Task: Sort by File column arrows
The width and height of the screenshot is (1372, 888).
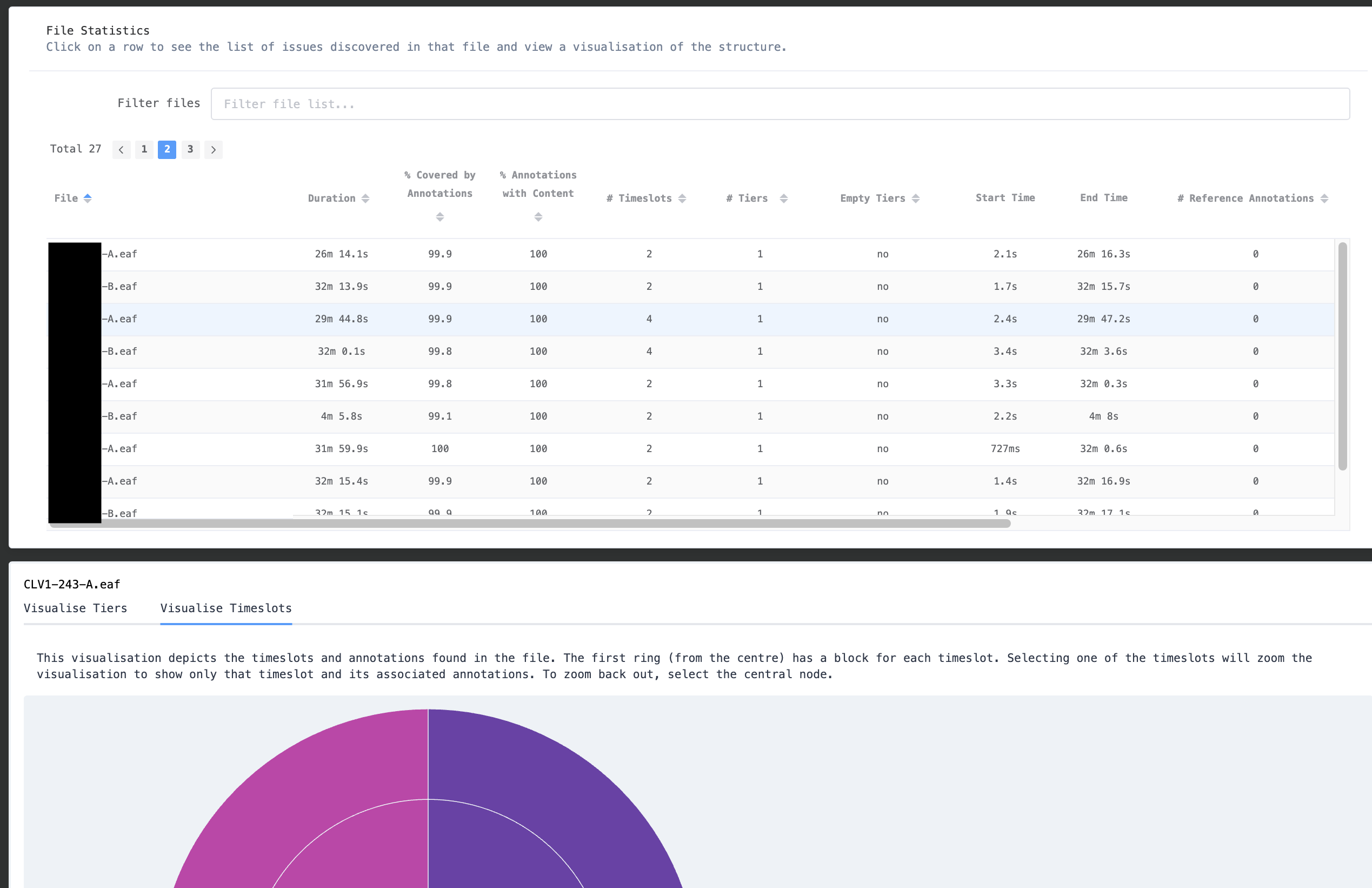Action: pyautogui.click(x=88, y=198)
